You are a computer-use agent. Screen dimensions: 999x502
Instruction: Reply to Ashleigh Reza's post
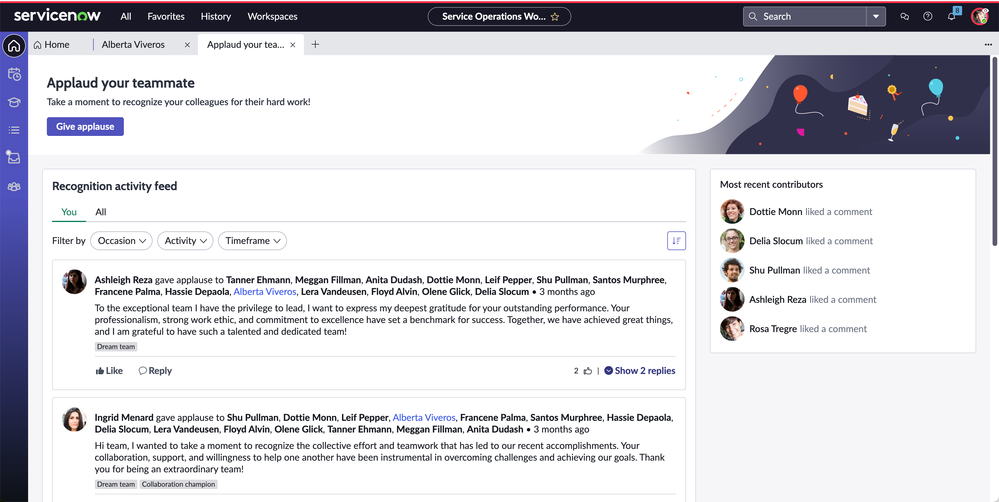click(x=155, y=371)
